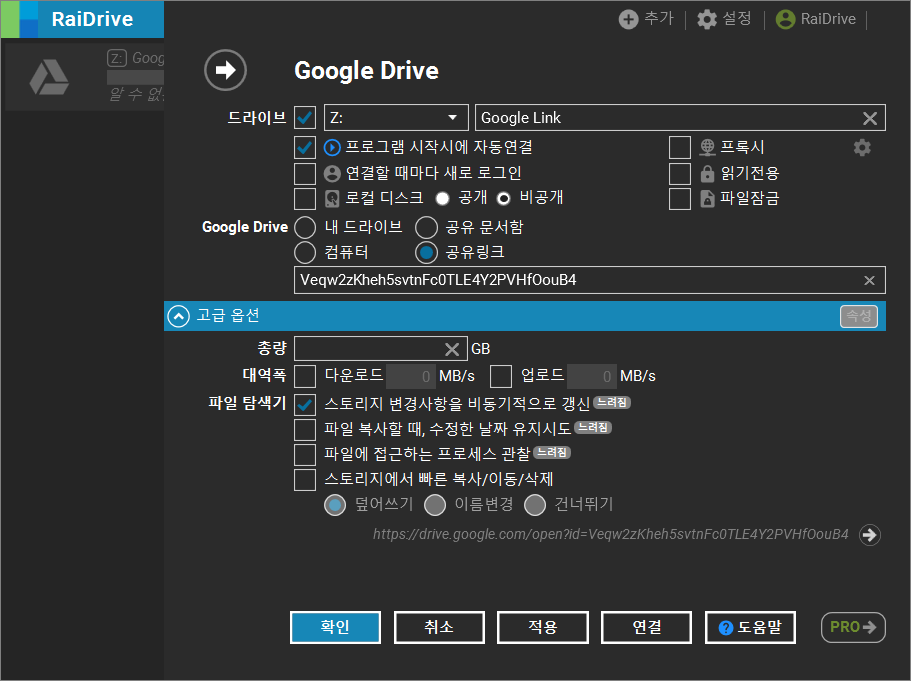Screen dimensions: 911x681
Task: Click the 적용 button
Action: [x=543, y=628]
